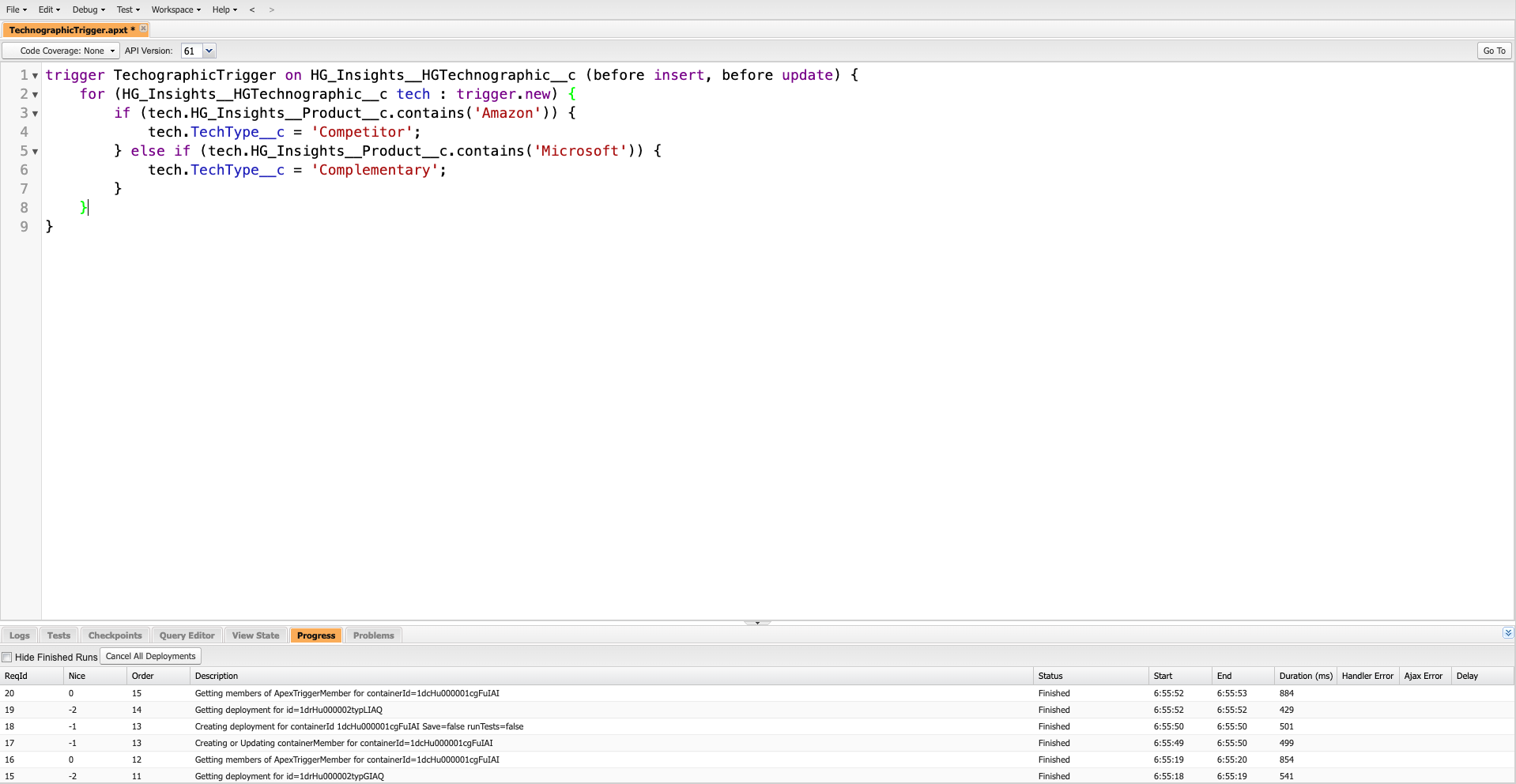Sort by Status column header
Viewport: 1516px width, 784px height.
click(x=1091, y=676)
